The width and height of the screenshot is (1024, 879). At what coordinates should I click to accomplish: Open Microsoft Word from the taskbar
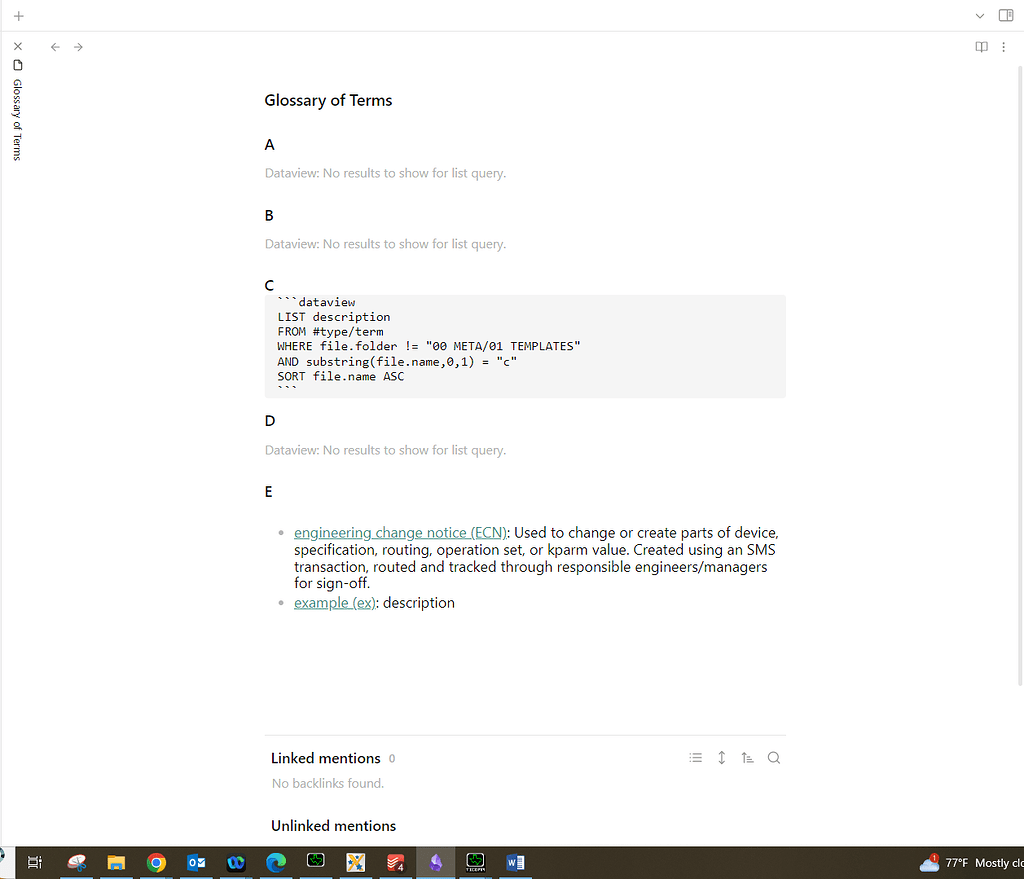click(516, 862)
